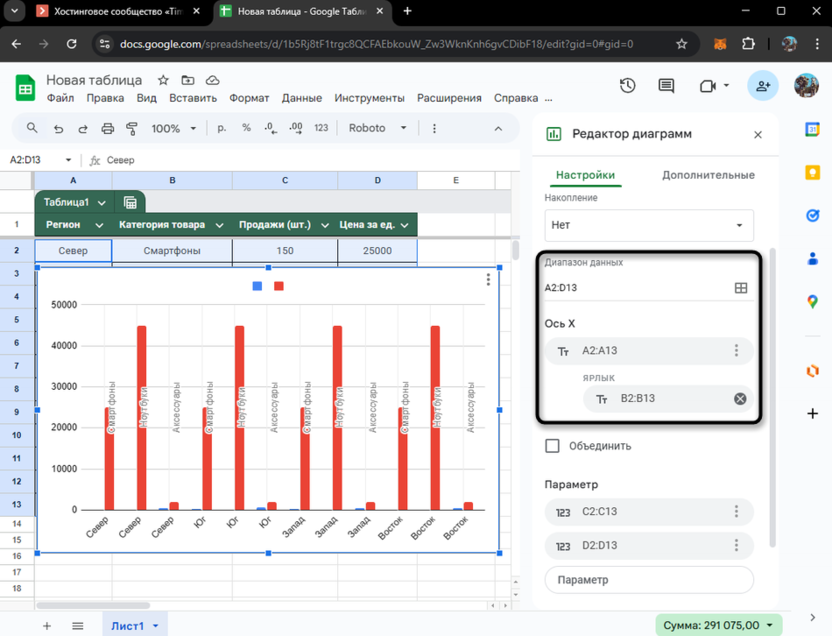This screenshot has width=832, height=636.
Task: Remove the B2:B13 label with X icon
Action: click(x=740, y=398)
